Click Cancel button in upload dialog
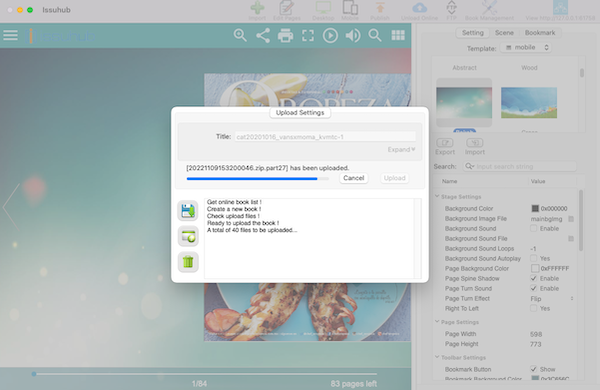The height and width of the screenshot is (390, 600). click(354, 178)
